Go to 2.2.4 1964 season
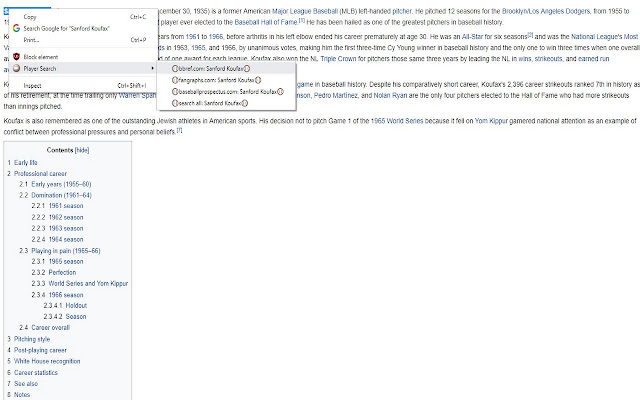The width and height of the screenshot is (640, 400). (57, 240)
